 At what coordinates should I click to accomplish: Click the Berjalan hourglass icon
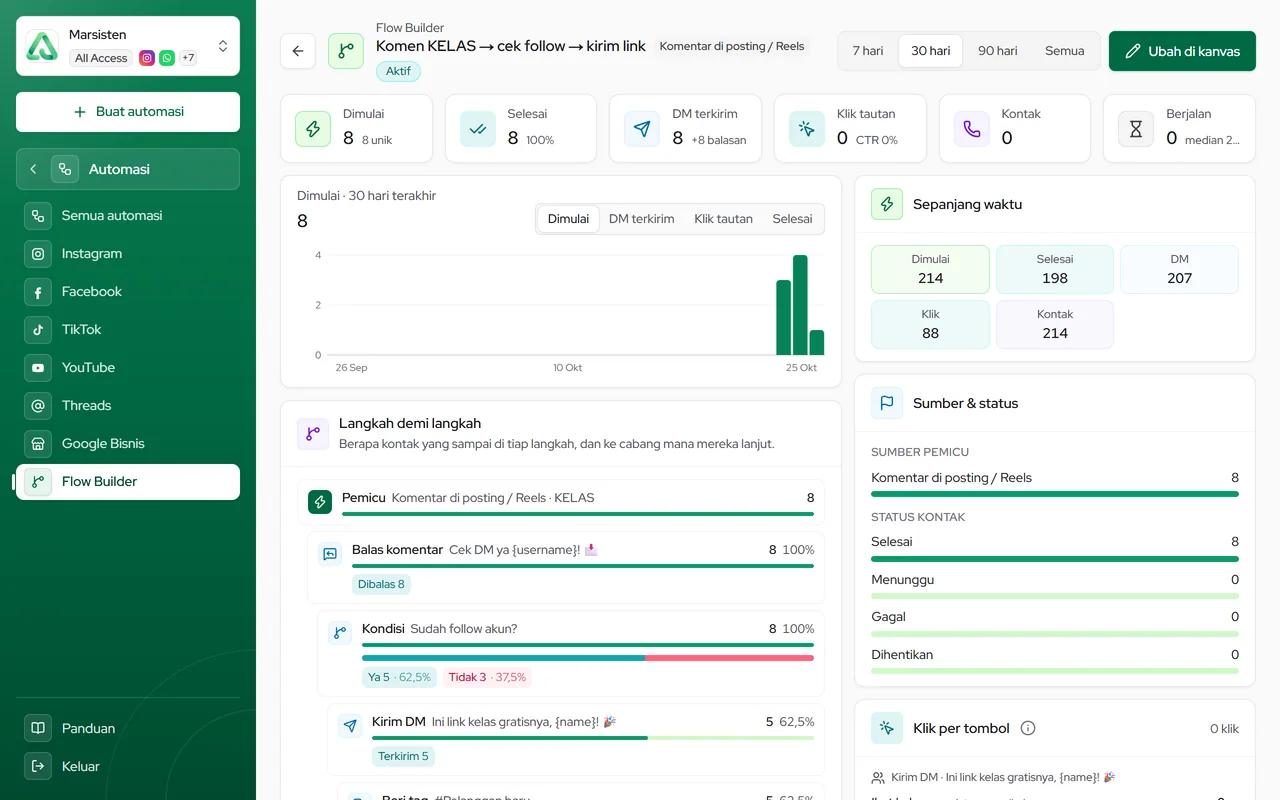point(1136,129)
